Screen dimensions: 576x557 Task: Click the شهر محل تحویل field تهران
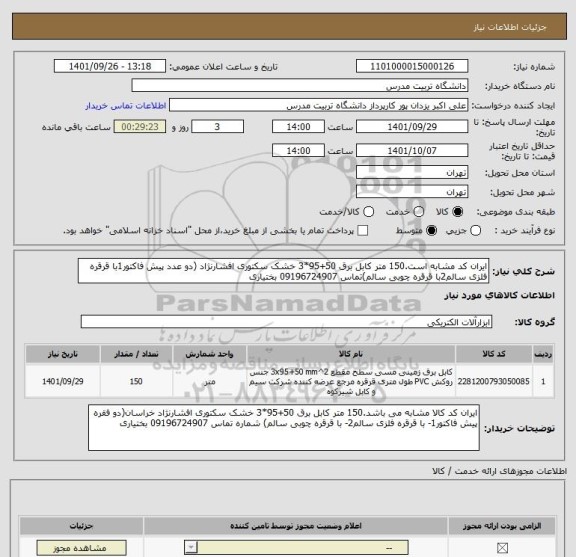pyautogui.click(x=412, y=192)
